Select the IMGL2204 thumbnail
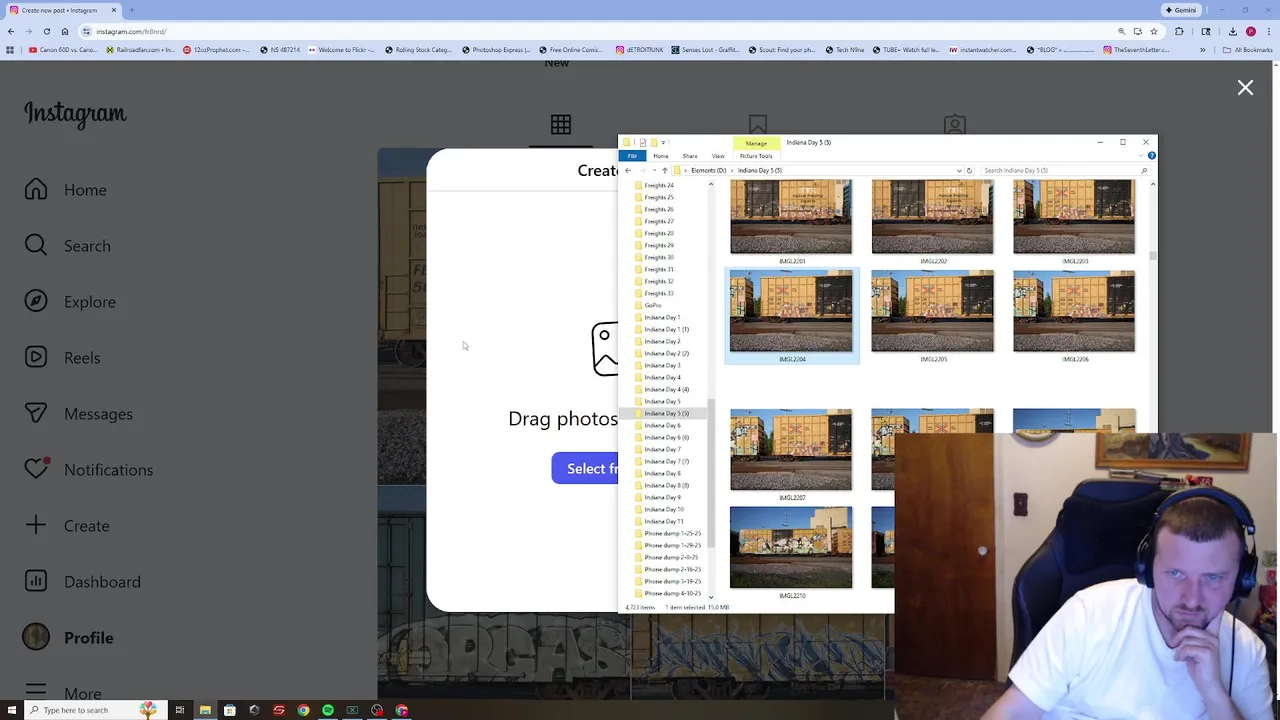The image size is (1280, 720). [x=791, y=311]
